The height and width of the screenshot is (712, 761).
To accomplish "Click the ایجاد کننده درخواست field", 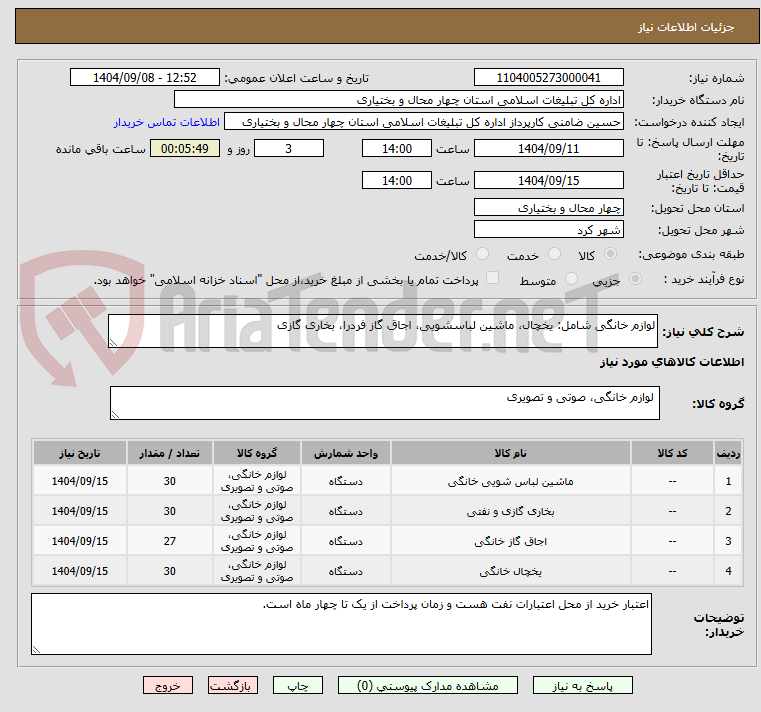I will click(424, 122).
